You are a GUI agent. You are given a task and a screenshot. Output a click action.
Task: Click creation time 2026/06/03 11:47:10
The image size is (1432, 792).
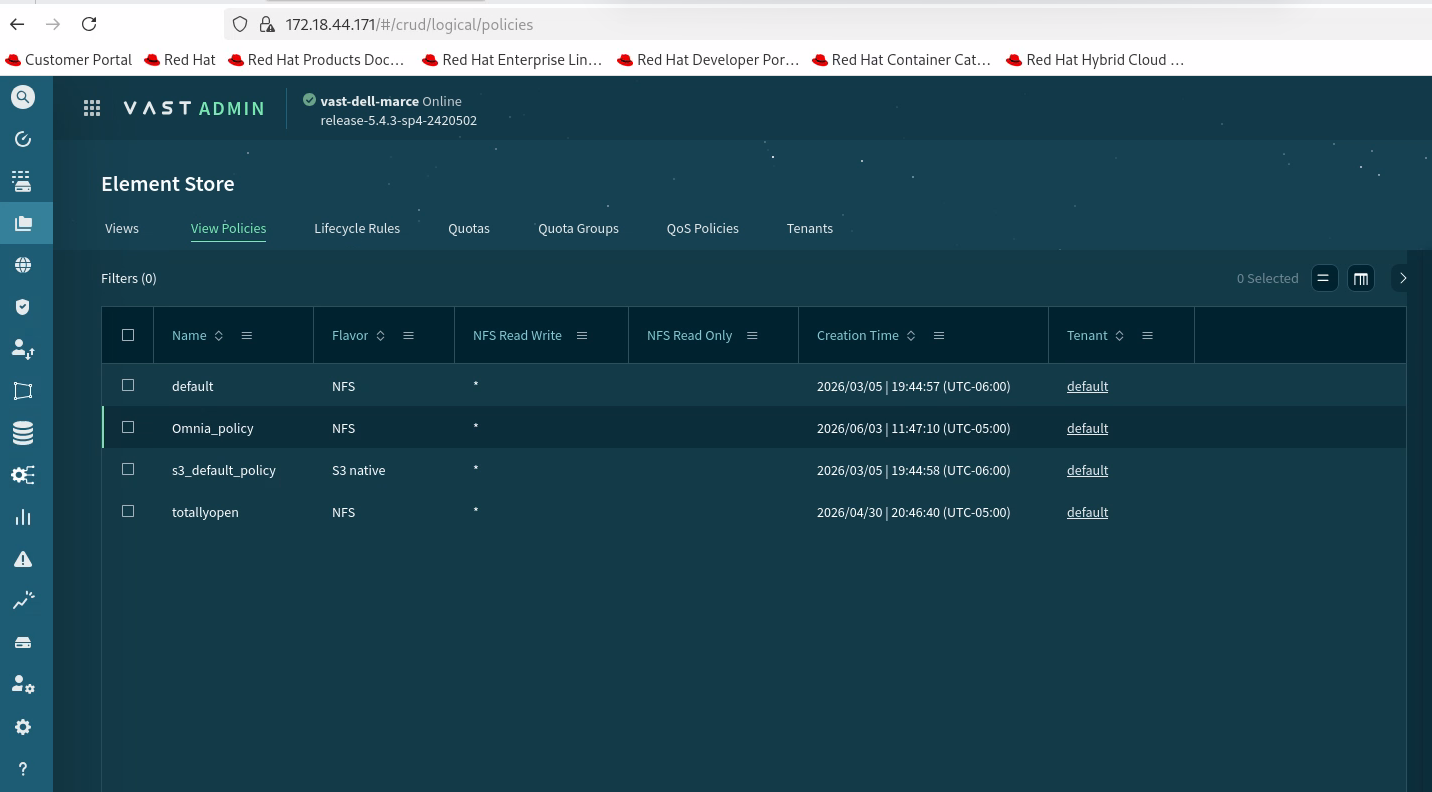[x=913, y=428]
